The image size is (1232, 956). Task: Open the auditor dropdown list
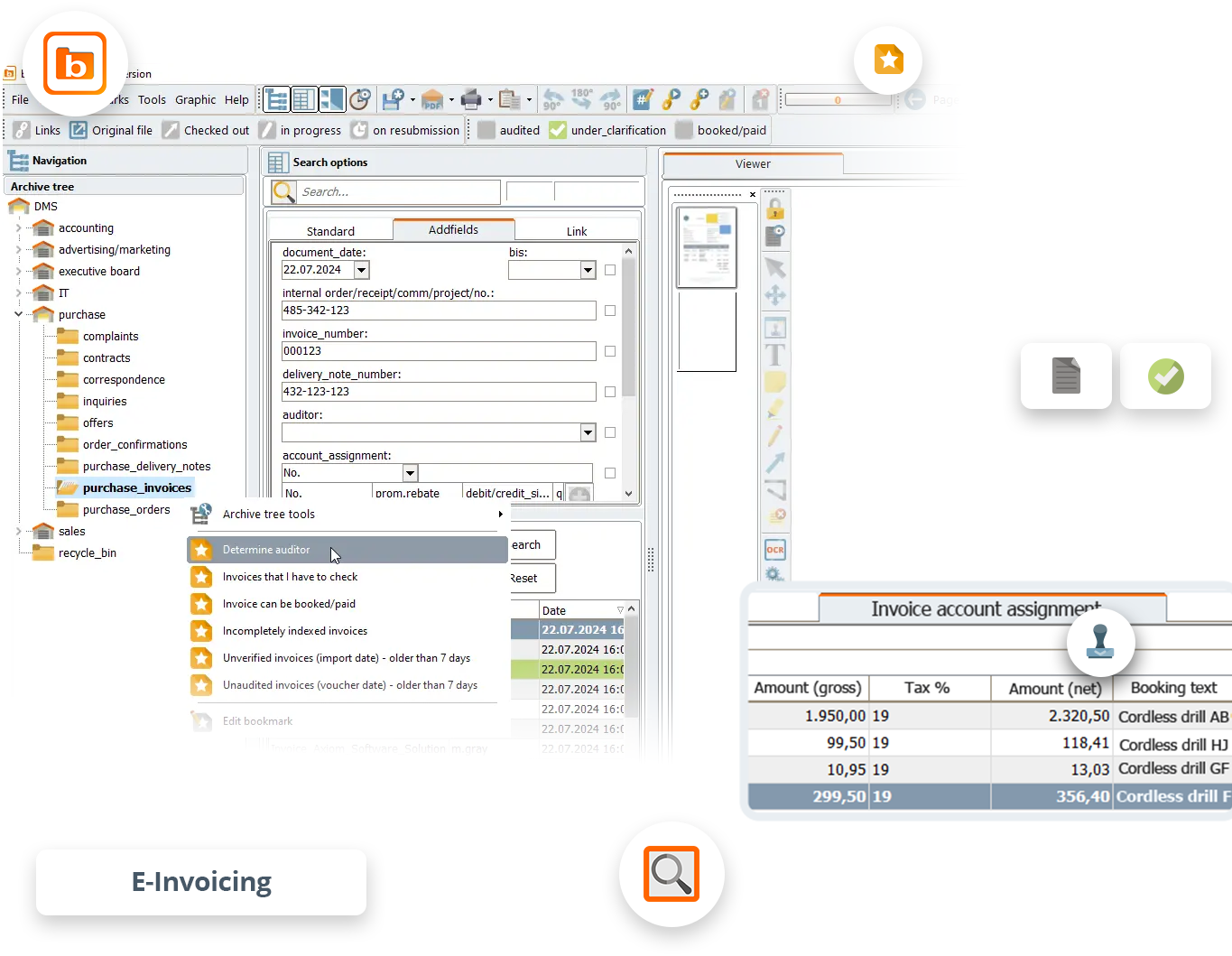pos(588,432)
